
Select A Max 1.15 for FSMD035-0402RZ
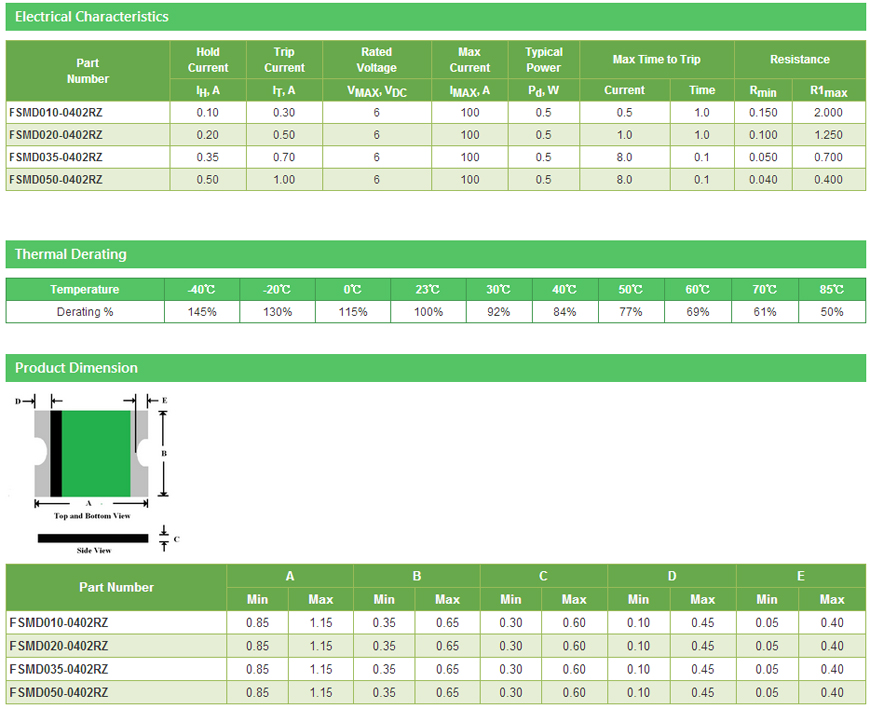click(321, 669)
